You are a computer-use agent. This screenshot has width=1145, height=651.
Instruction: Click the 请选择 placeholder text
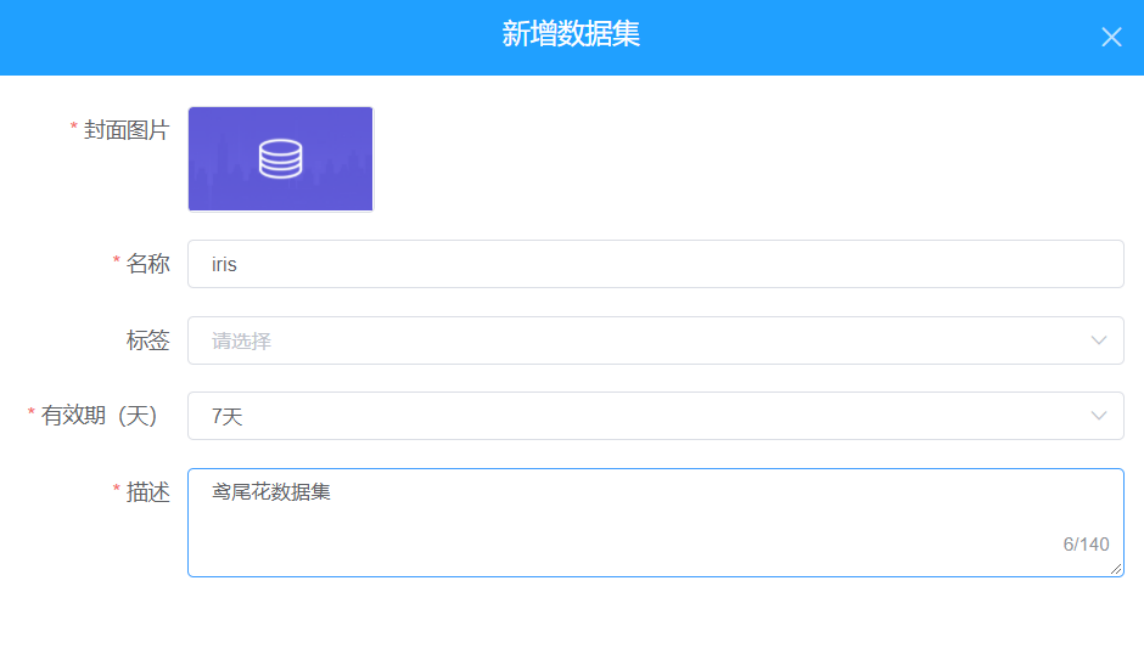tap(241, 342)
